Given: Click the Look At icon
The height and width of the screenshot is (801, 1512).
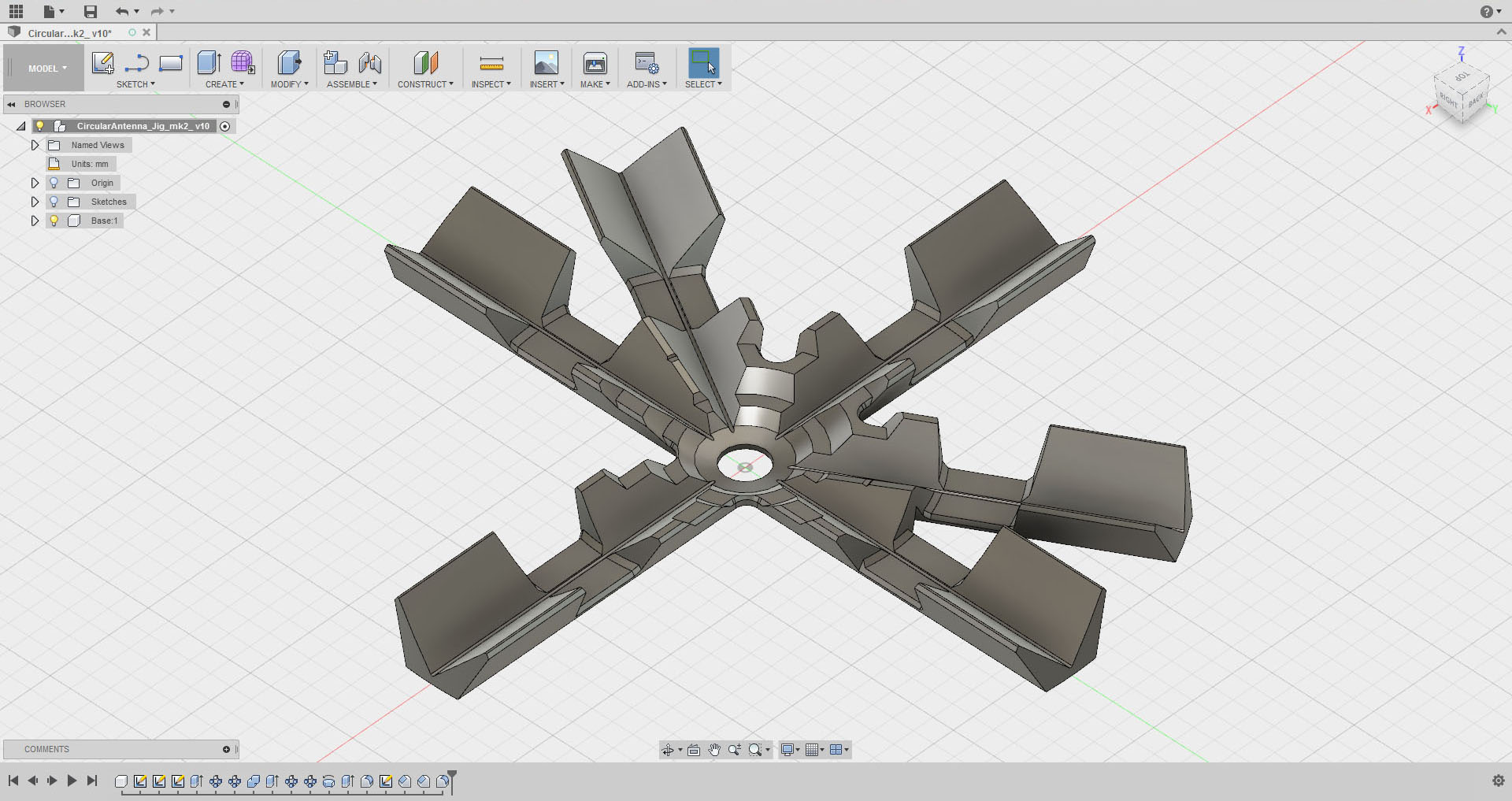Looking at the screenshot, I should point(694,750).
